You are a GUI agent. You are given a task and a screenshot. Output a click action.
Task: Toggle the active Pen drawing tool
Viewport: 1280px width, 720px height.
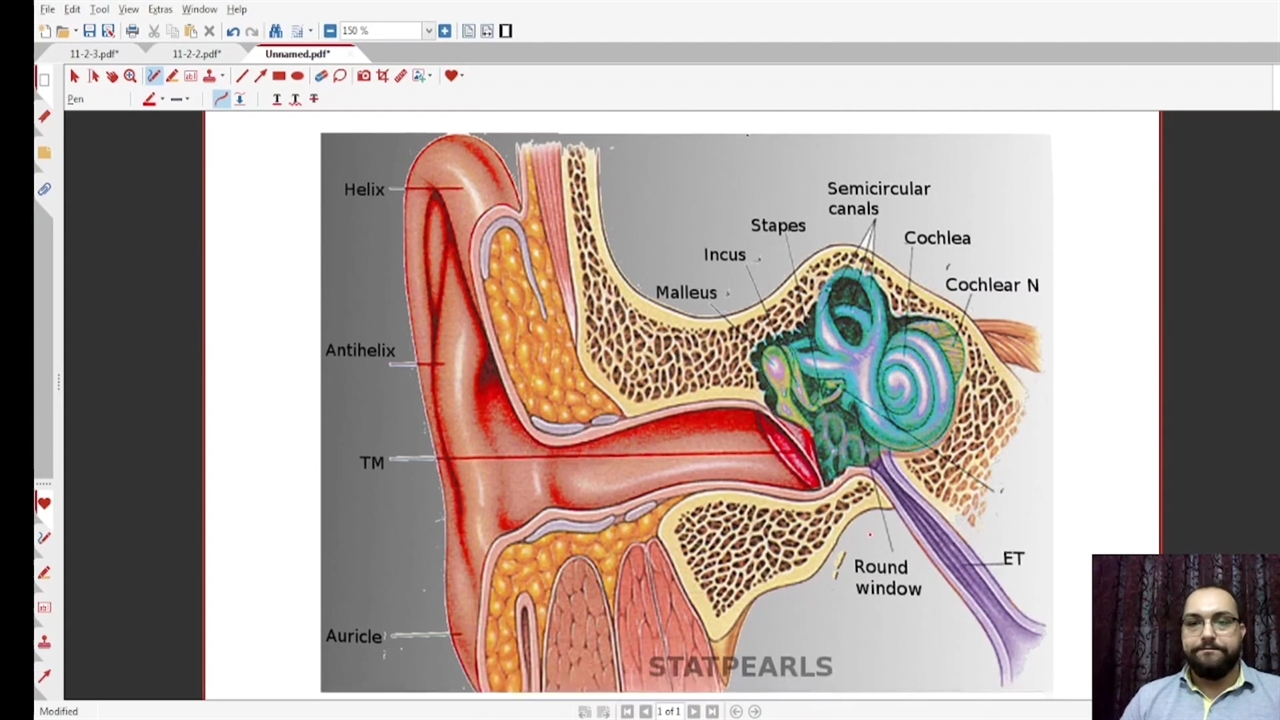pyautogui.click(x=153, y=76)
